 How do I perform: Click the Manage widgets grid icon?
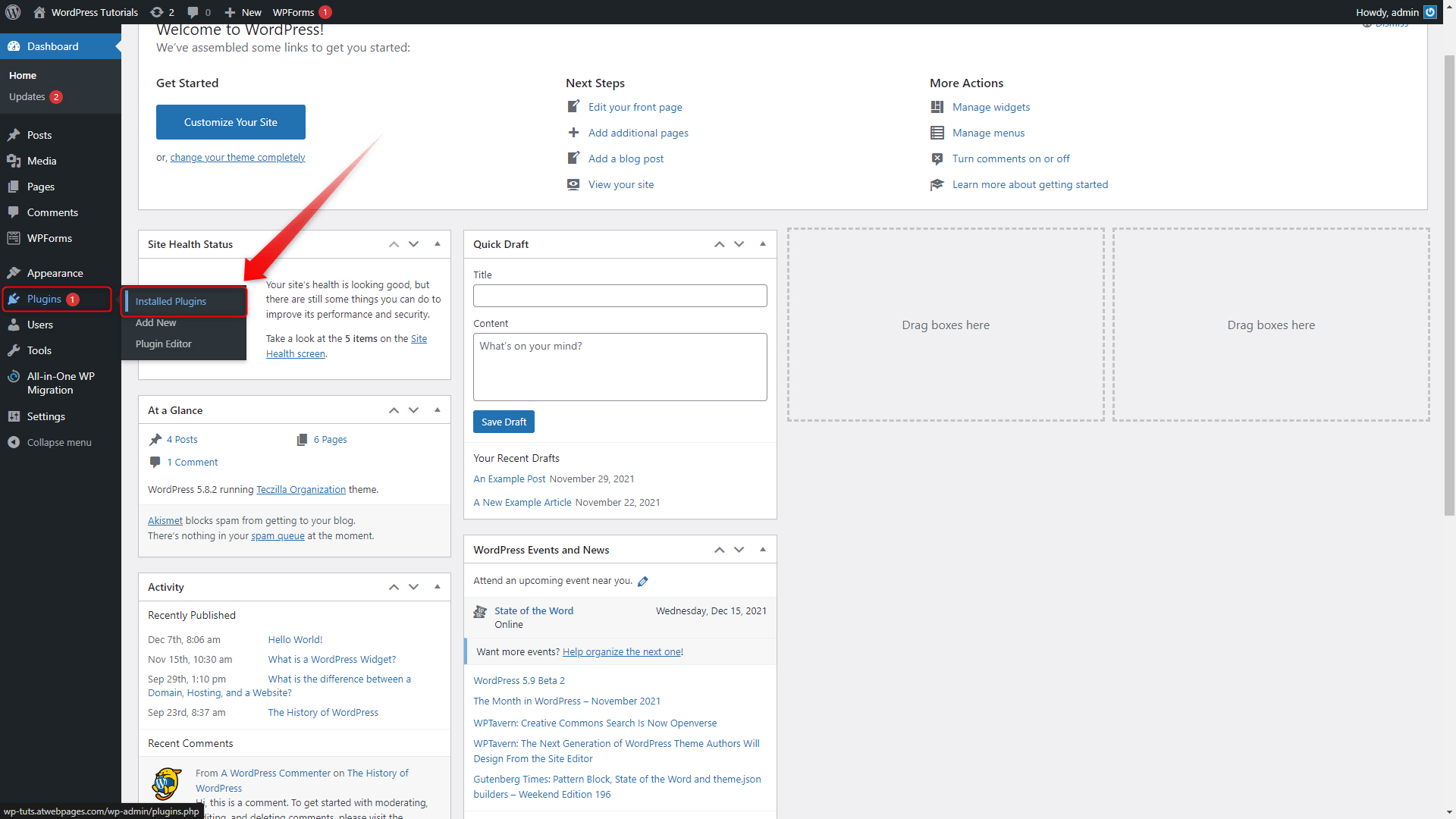[937, 107]
